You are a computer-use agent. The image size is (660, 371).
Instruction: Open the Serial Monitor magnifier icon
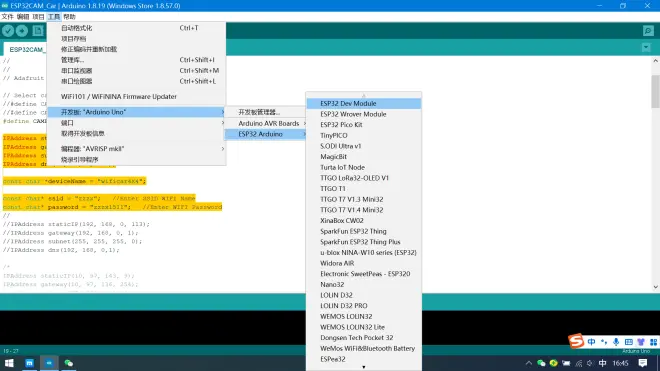coord(648,31)
